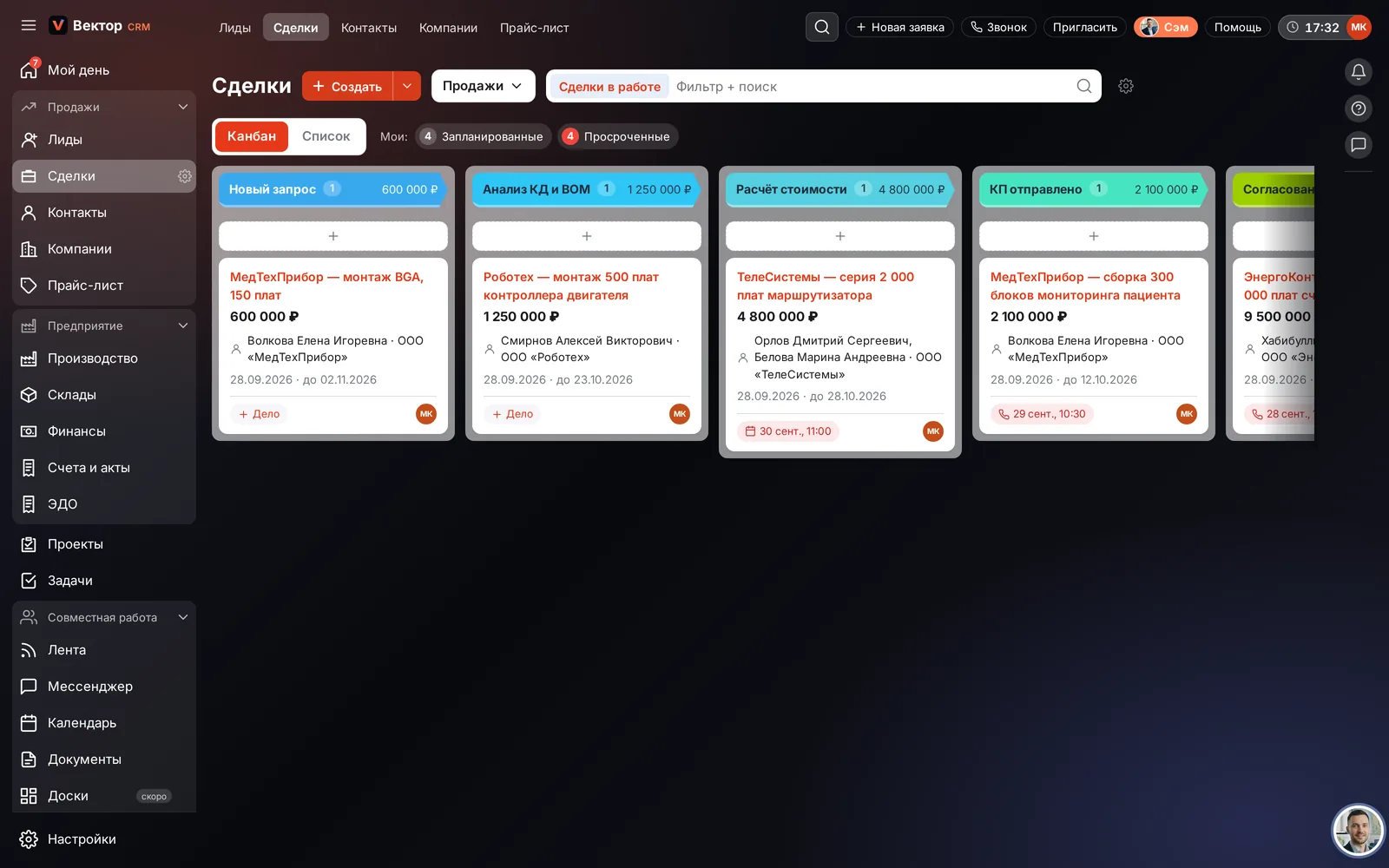Open the hamburger menu icon
Viewport: 1389px width, 868px height.
(x=29, y=26)
